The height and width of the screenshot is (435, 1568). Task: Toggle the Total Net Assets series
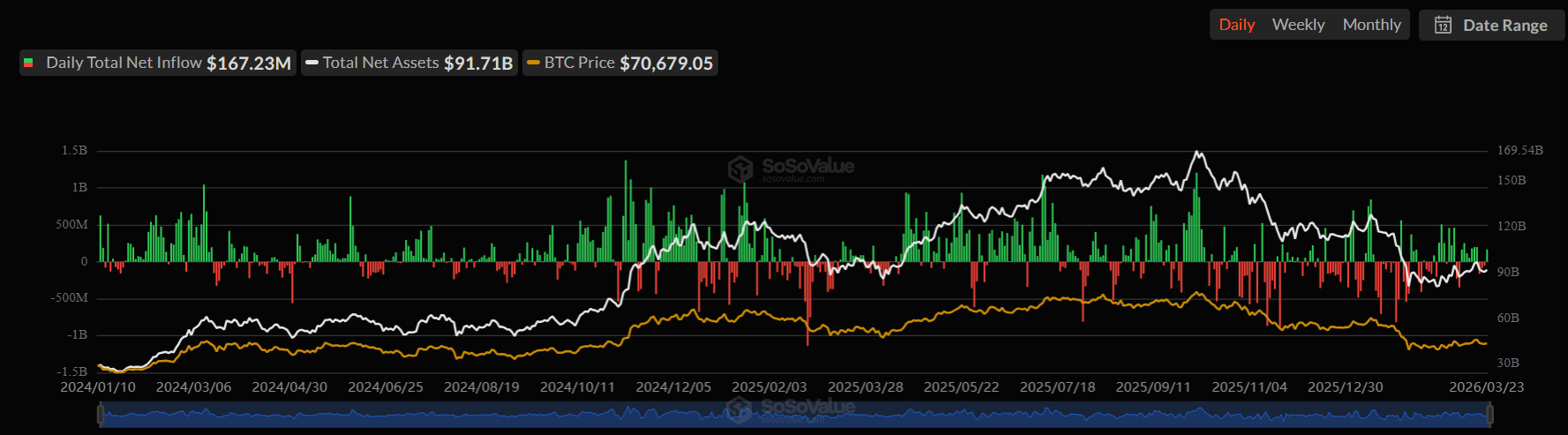(x=409, y=63)
